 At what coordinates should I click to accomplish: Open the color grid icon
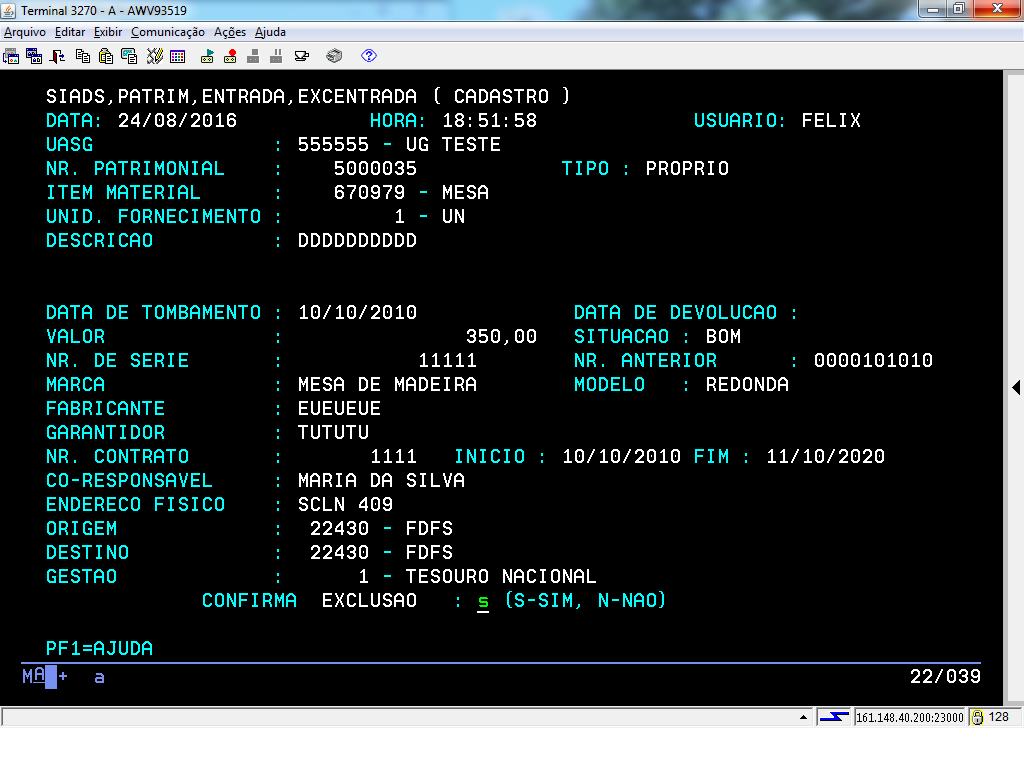pyautogui.click(x=178, y=56)
